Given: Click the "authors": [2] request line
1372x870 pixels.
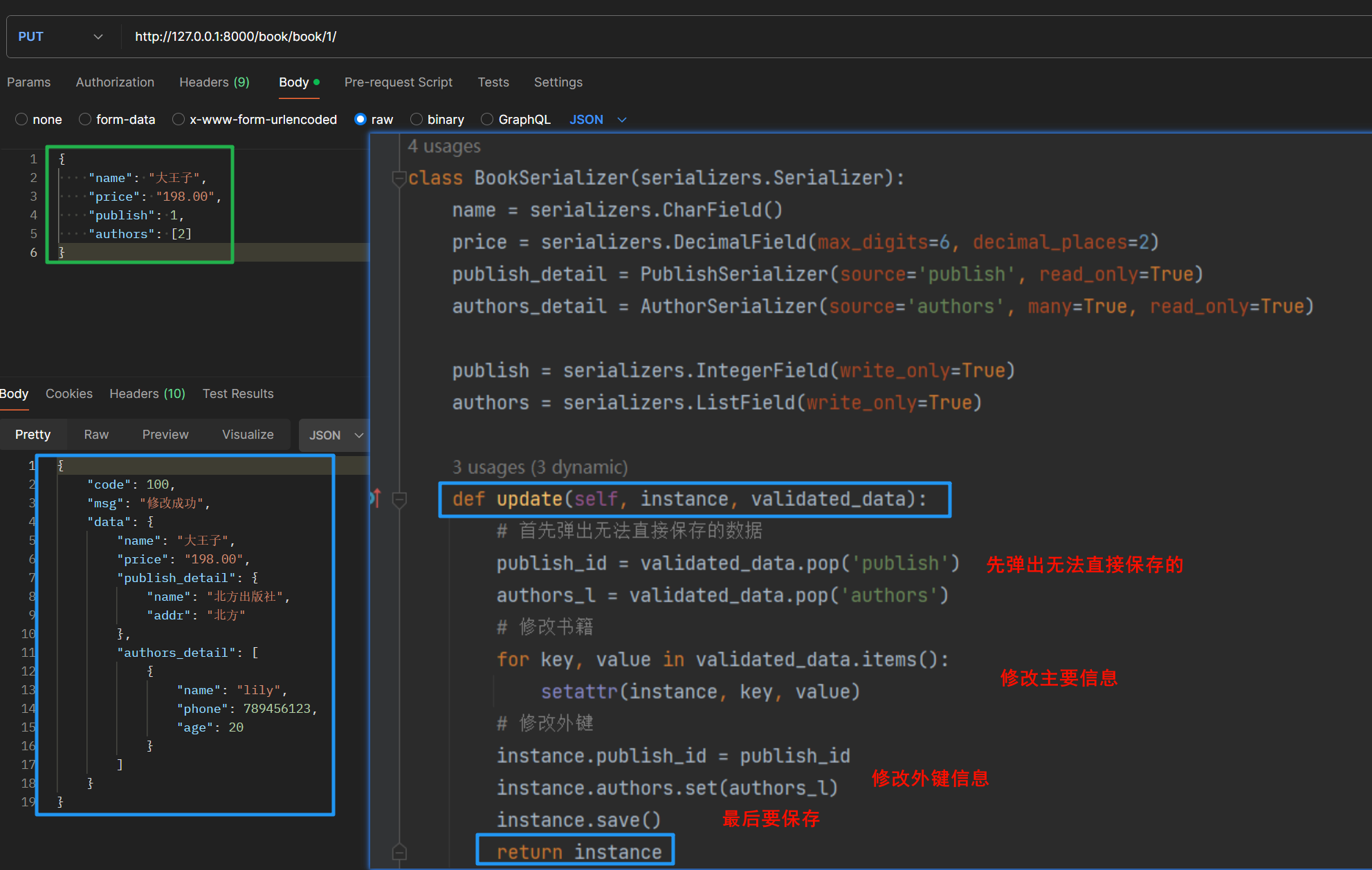Looking at the screenshot, I should point(140,234).
